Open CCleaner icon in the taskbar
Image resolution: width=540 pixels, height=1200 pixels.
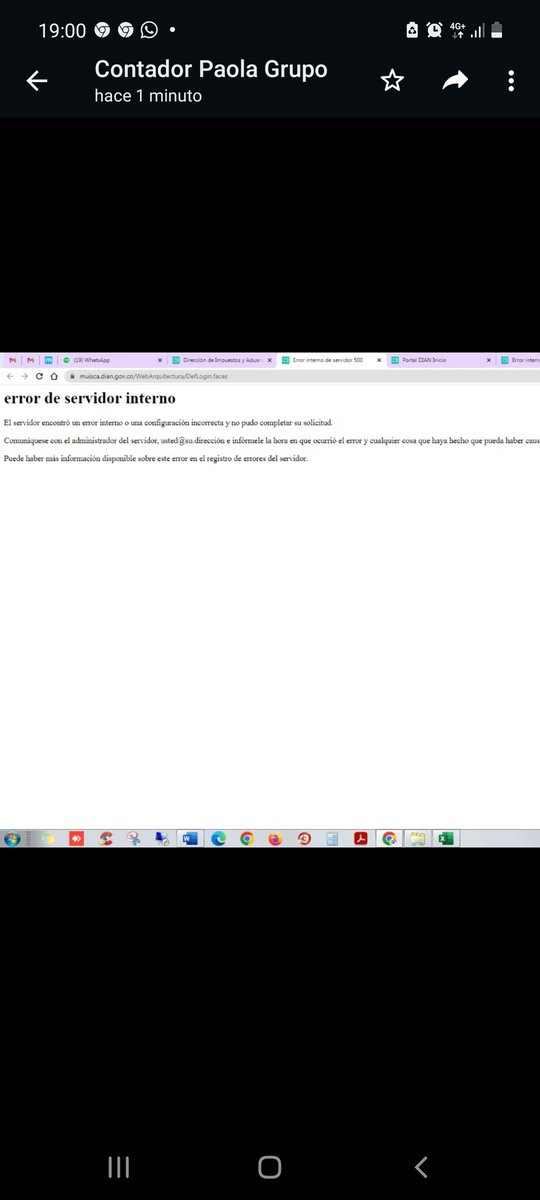pyautogui.click(x=105, y=838)
